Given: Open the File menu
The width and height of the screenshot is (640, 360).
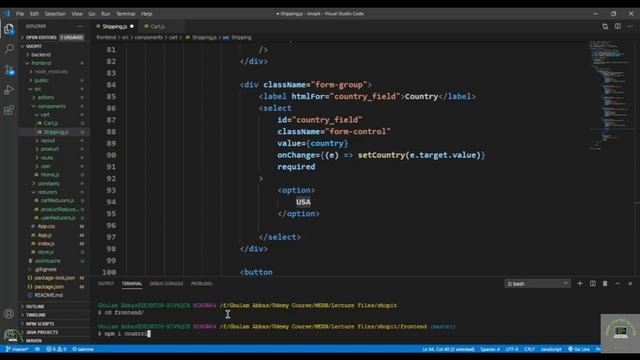Looking at the screenshot, I should [x=20, y=13].
